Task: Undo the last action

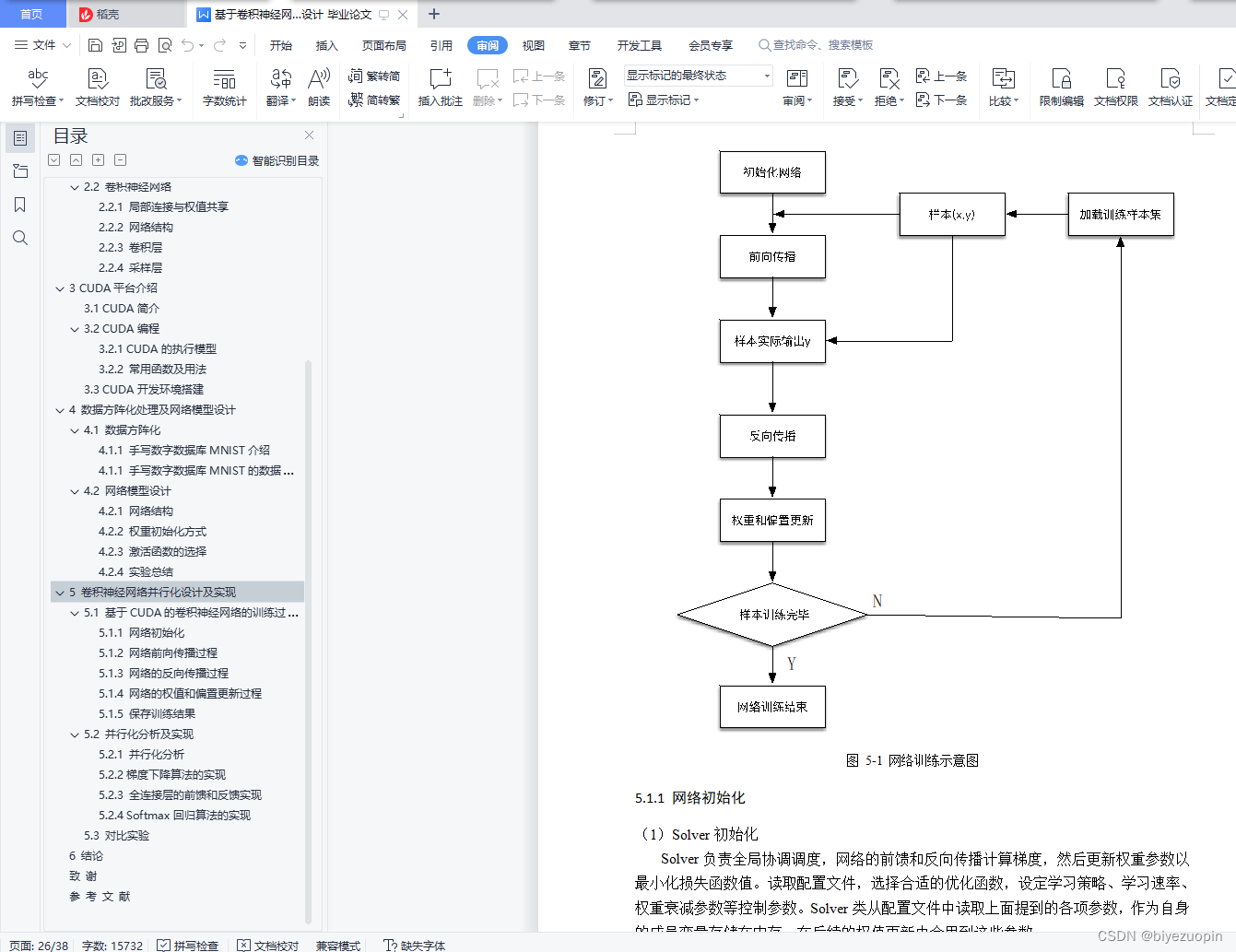Action: (x=188, y=45)
